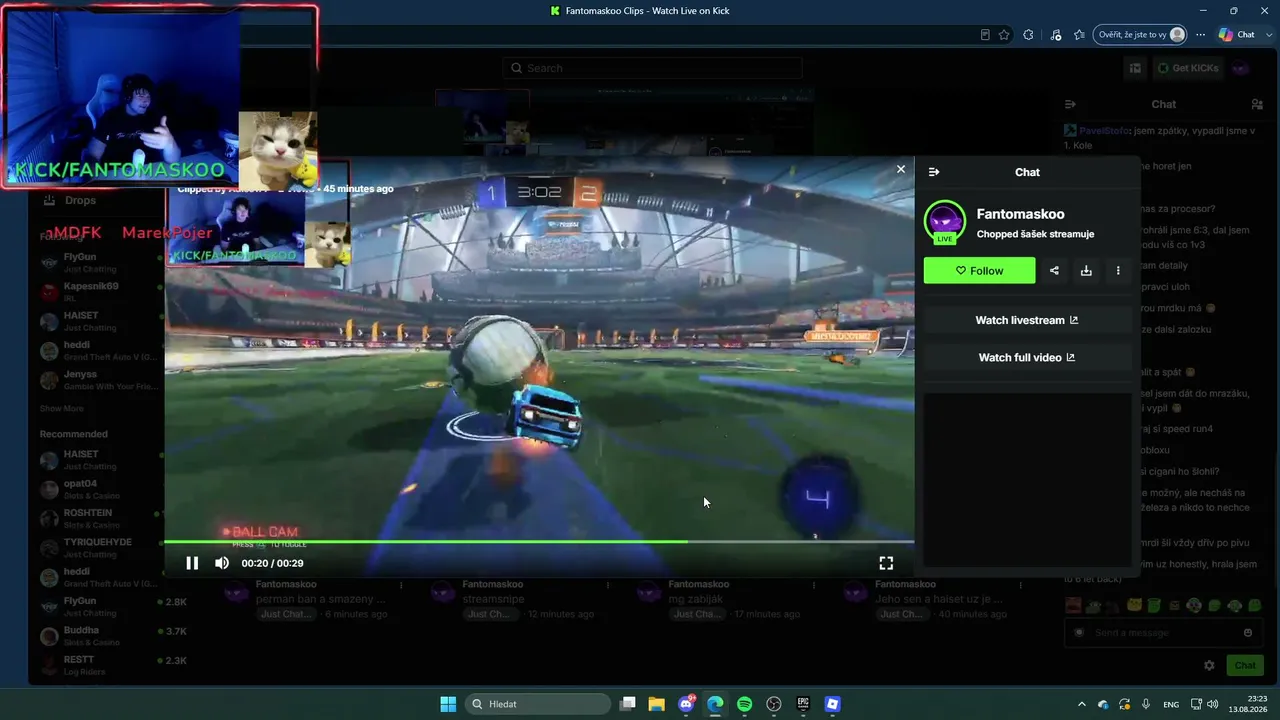Open Copilot Chat in Edge toolbar
The width and height of the screenshot is (1280, 720).
click(x=1236, y=35)
